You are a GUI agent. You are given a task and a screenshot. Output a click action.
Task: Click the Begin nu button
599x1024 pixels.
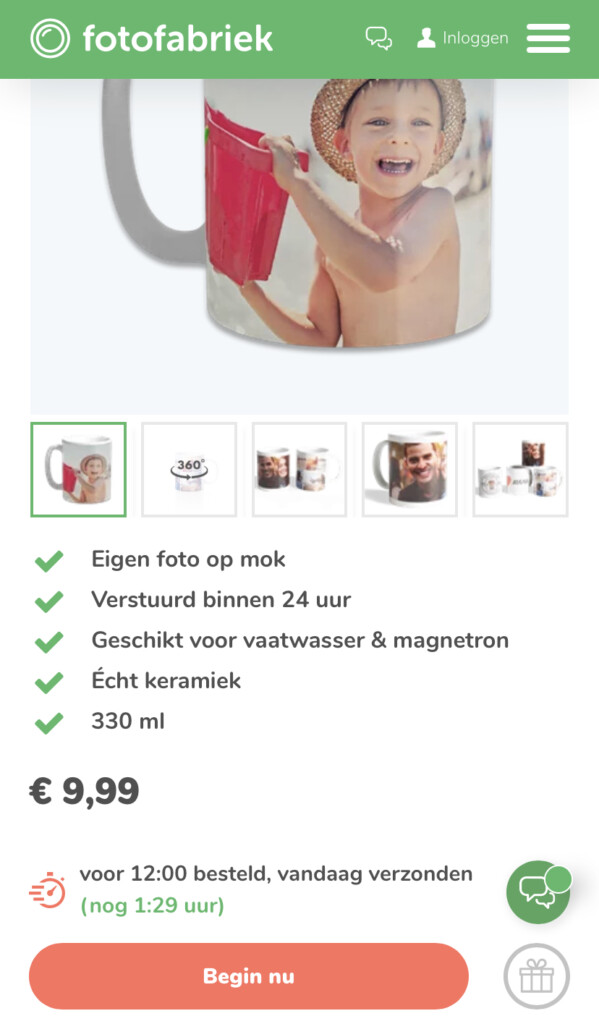(249, 976)
